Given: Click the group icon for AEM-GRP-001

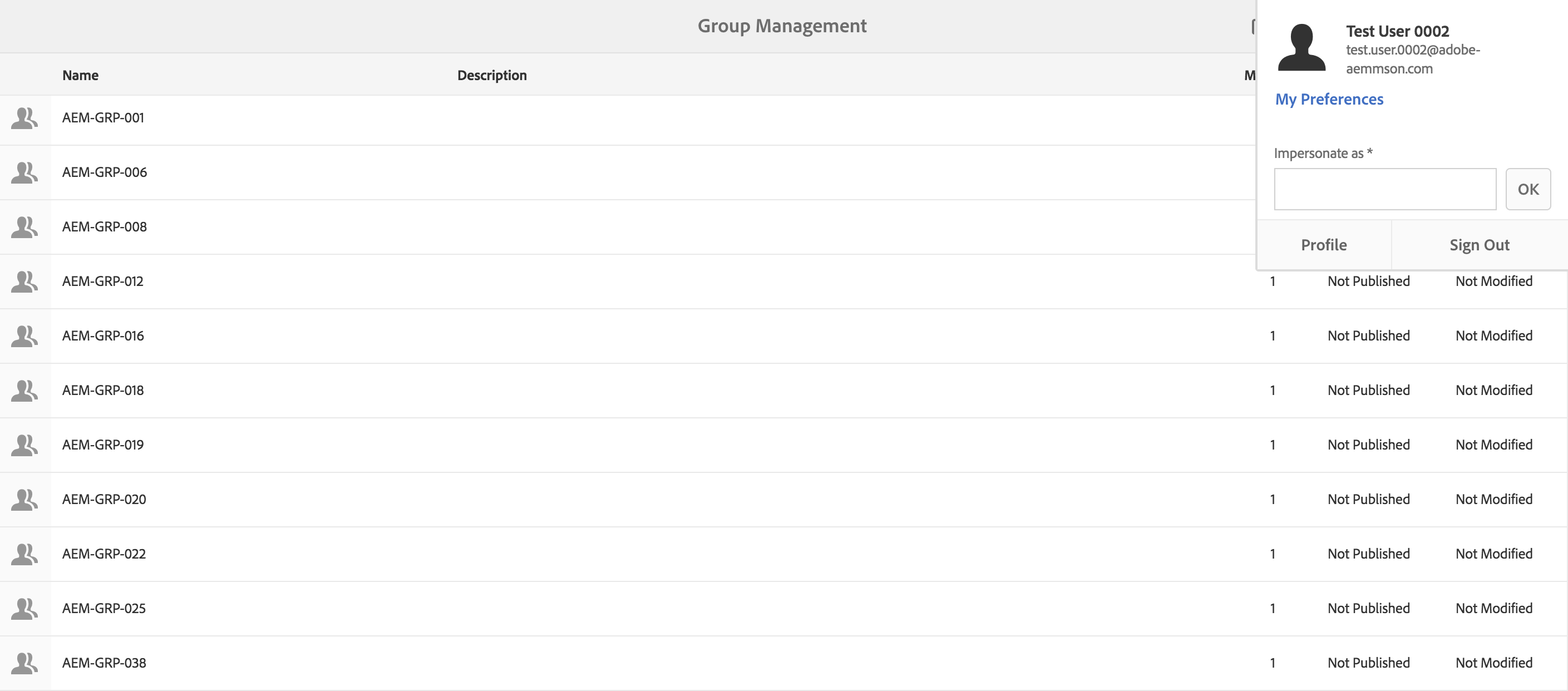Looking at the screenshot, I should pyautogui.click(x=24, y=118).
